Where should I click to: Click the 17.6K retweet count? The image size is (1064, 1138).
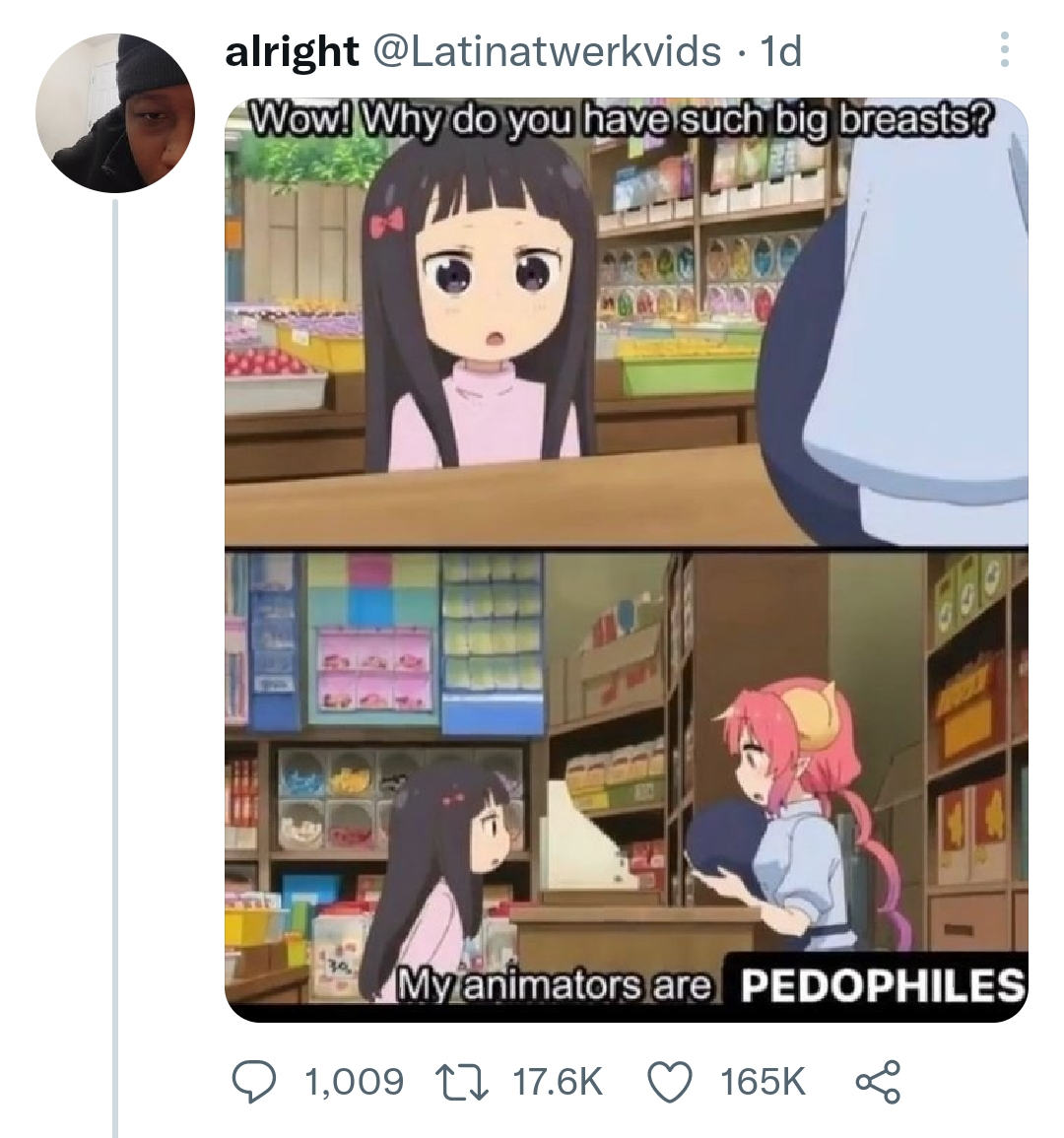click(558, 1082)
